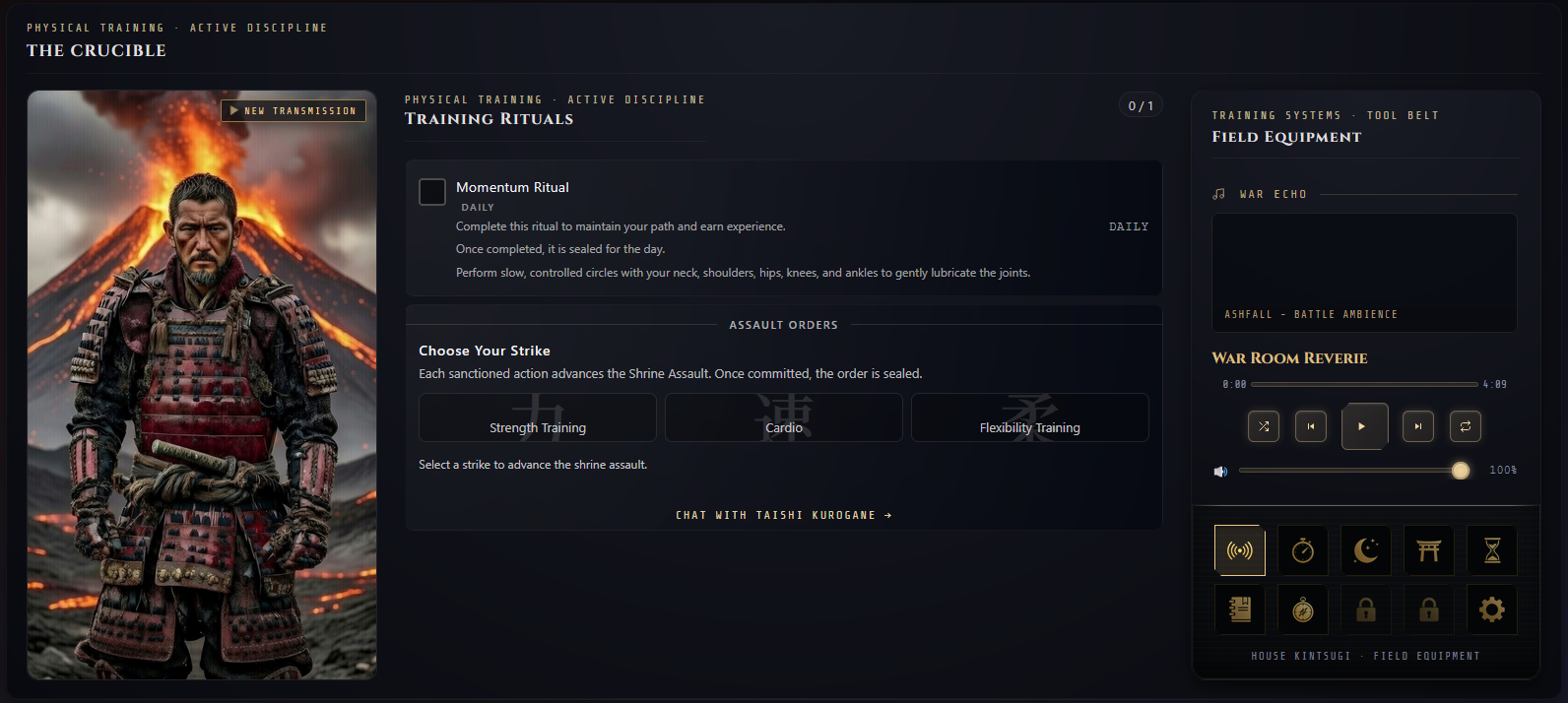Toggle repeat in the music player
The width and height of the screenshot is (1568, 703).
tap(1465, 426)
